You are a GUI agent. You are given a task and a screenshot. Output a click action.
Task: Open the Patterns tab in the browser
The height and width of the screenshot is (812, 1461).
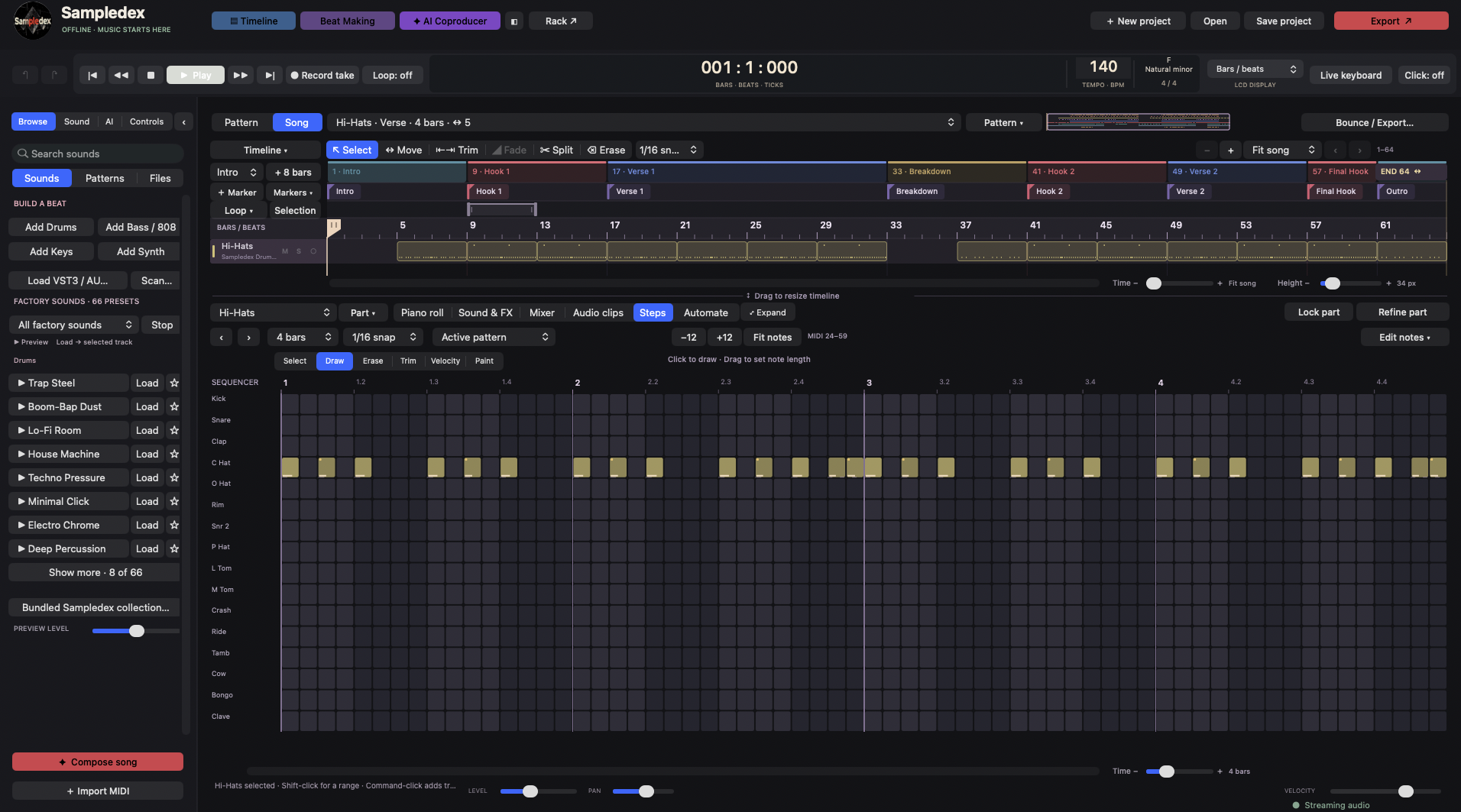[x=105, y=178]
